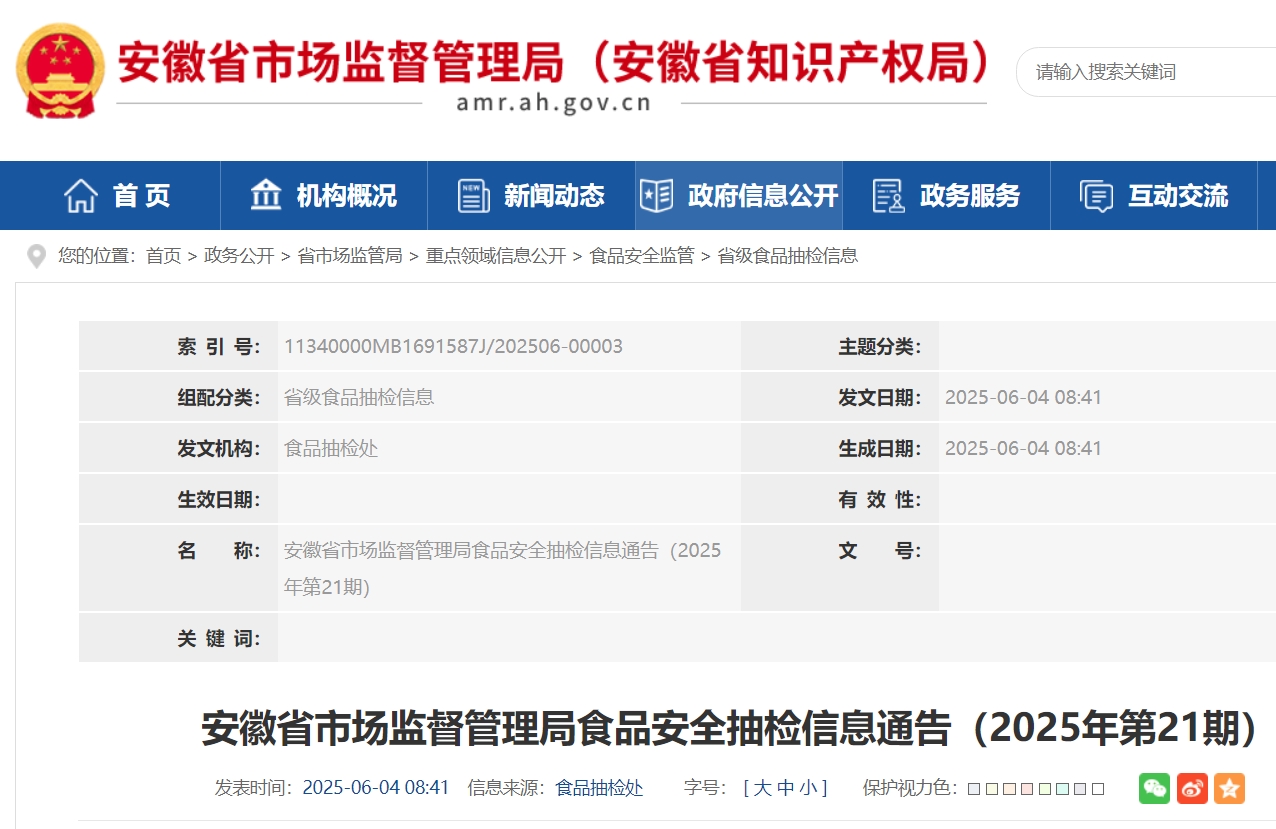Choose the last white eye-protection swatch
Screen dimensions: 1276x829
(1098, 789)
